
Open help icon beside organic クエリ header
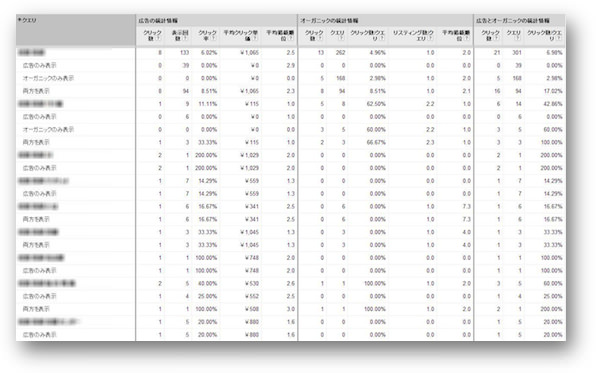pos(341,38)
